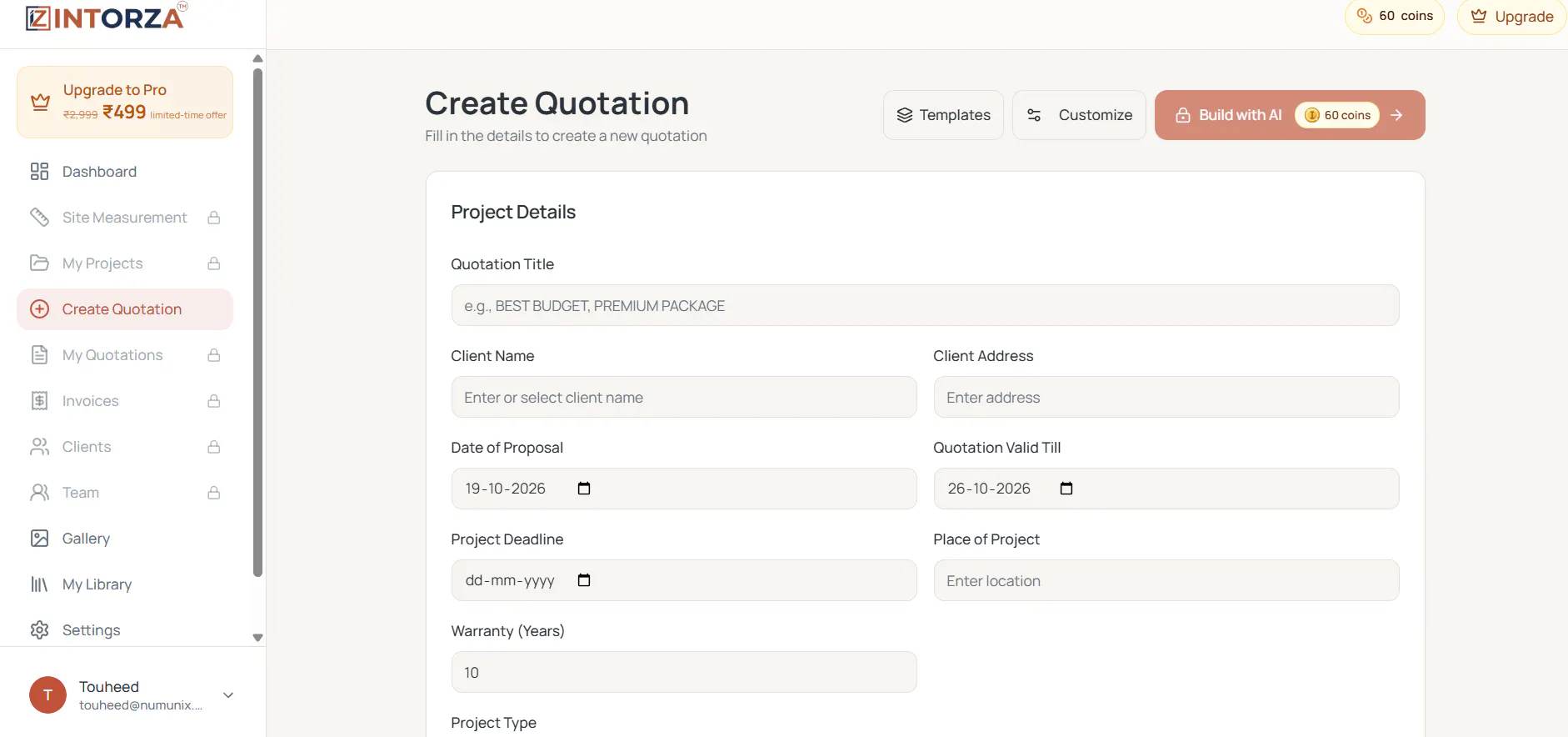Click the lock icon beside Clients
The image size is (1568, 737).
point(214,447)
